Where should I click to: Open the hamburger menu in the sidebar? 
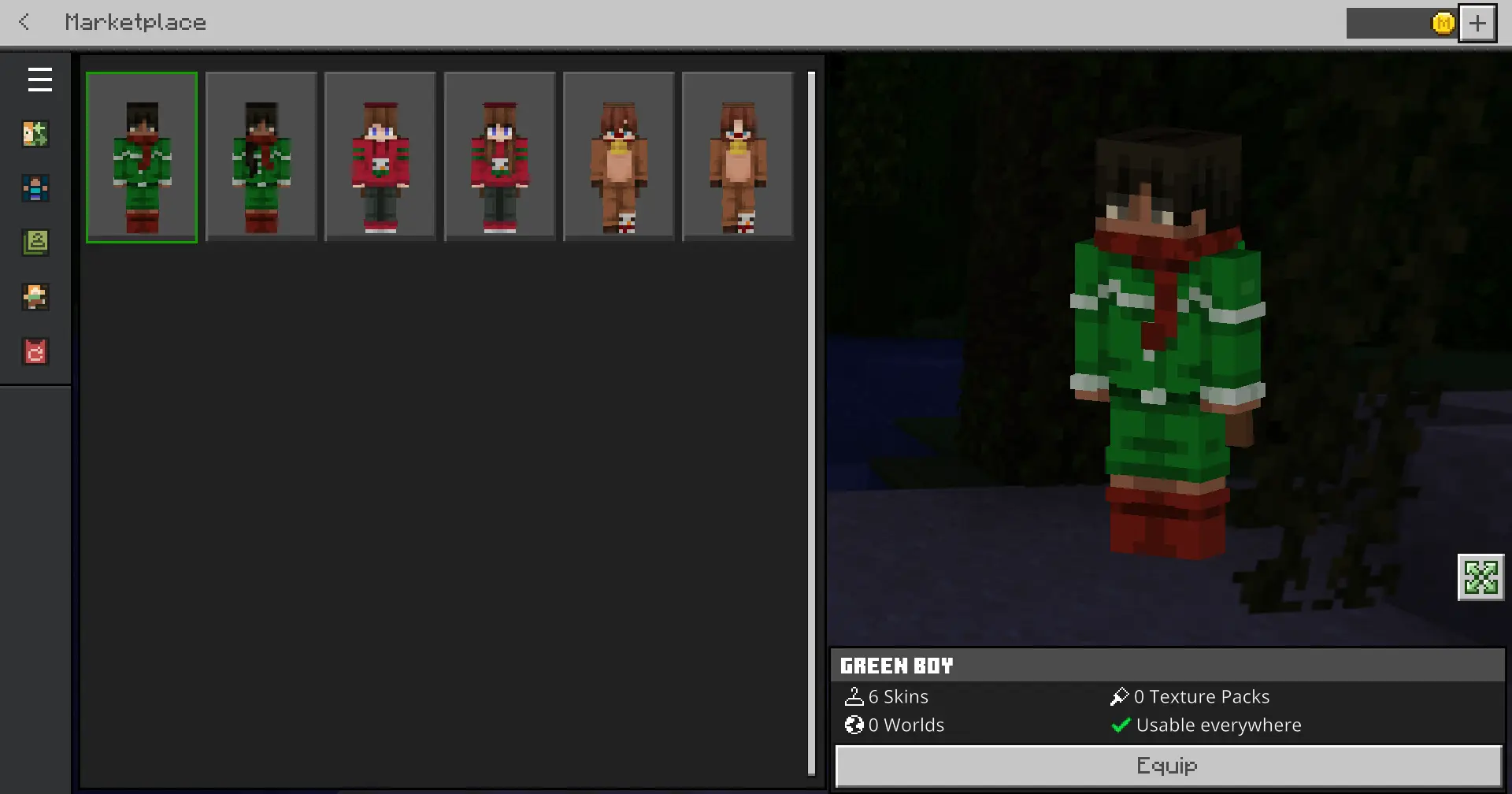click(39, 80)
